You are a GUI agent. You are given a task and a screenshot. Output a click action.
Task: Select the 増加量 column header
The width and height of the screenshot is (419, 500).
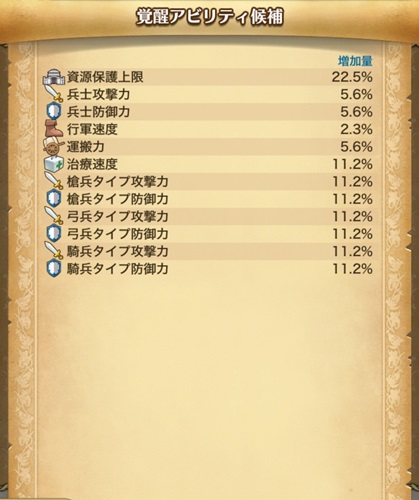[355, 61]
